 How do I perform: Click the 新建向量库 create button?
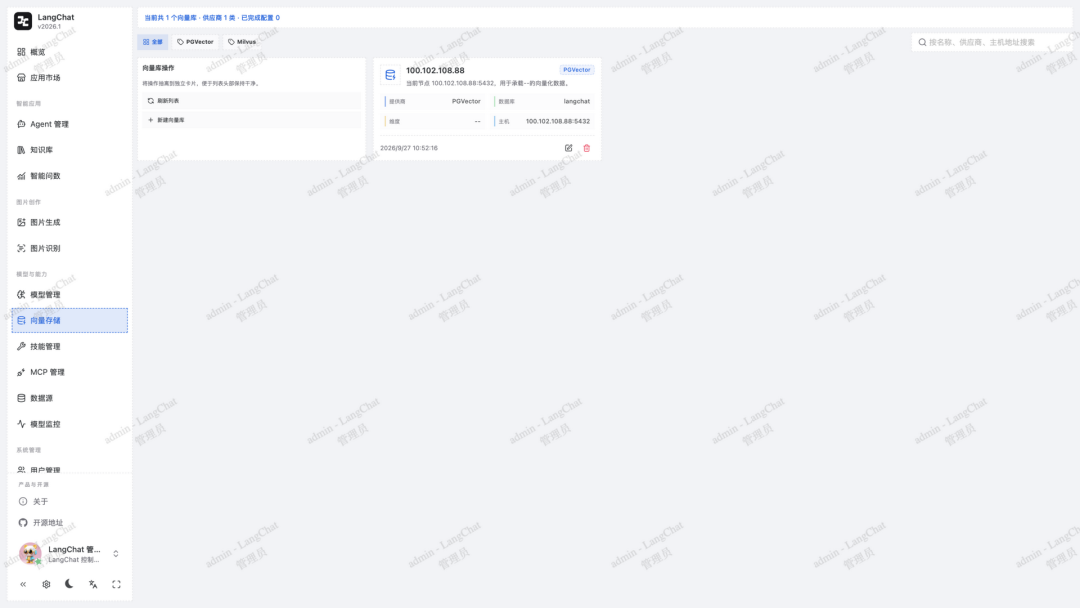click(x=251, y=120)
